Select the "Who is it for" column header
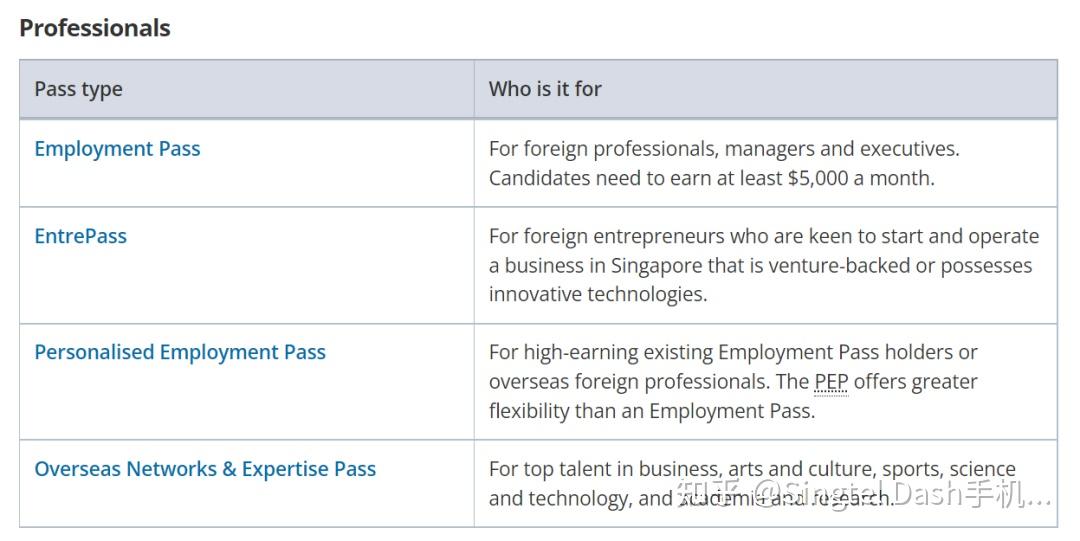1080x541 pixels. tap(545, 89)
